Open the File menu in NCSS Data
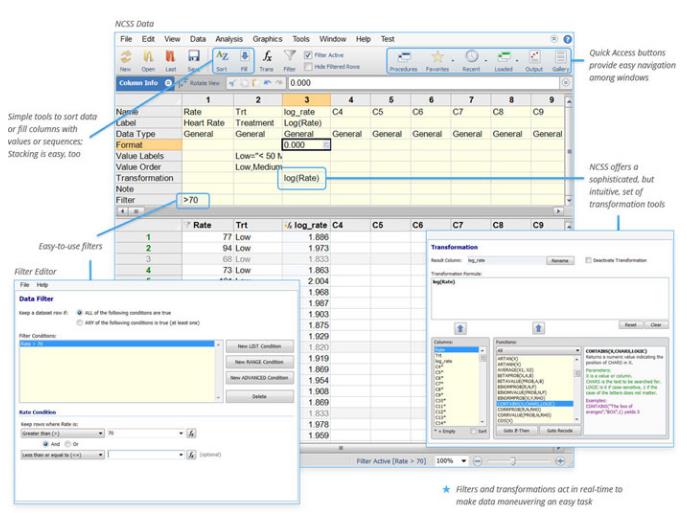 pos(126,39)
